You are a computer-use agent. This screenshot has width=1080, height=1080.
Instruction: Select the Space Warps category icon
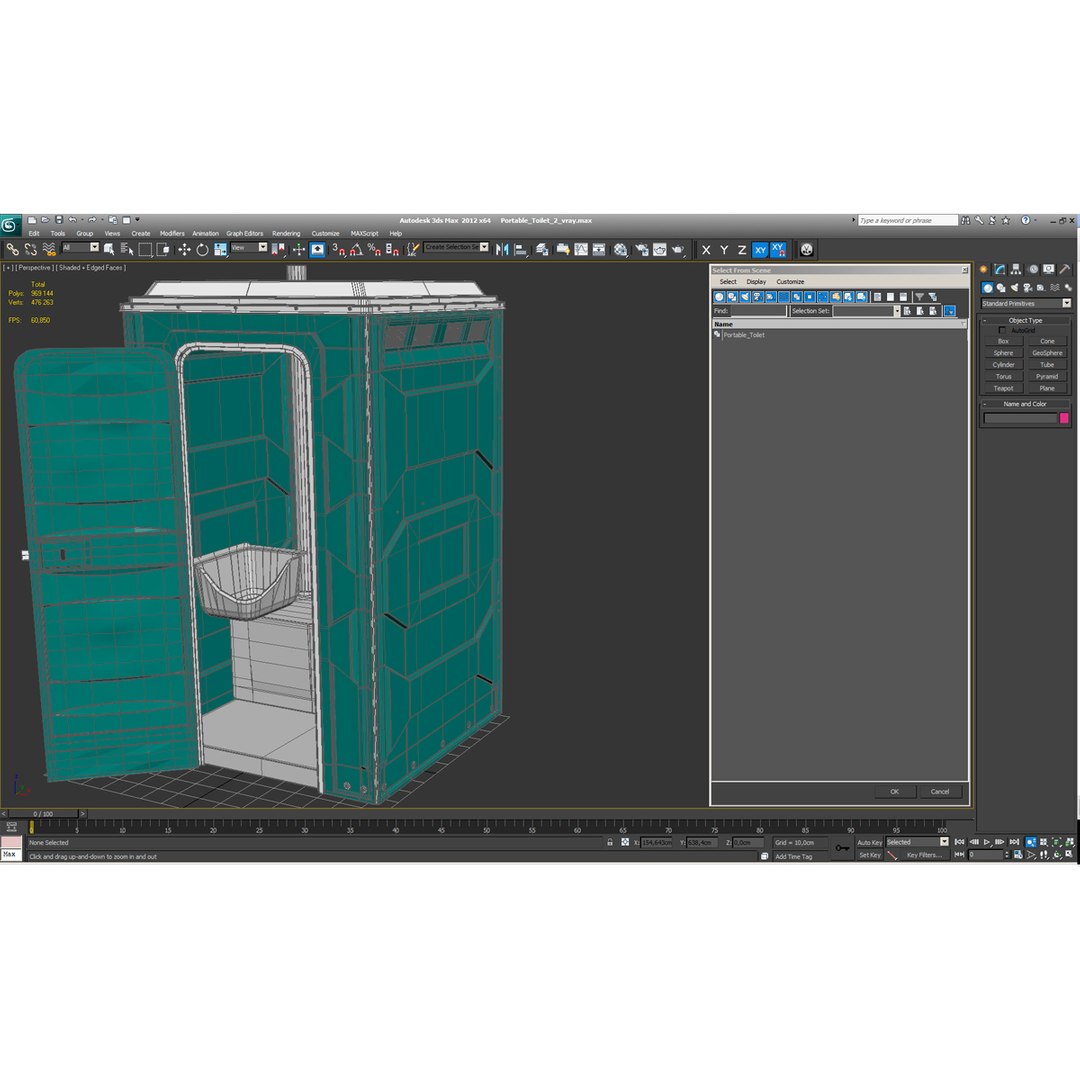point(1055,288)
